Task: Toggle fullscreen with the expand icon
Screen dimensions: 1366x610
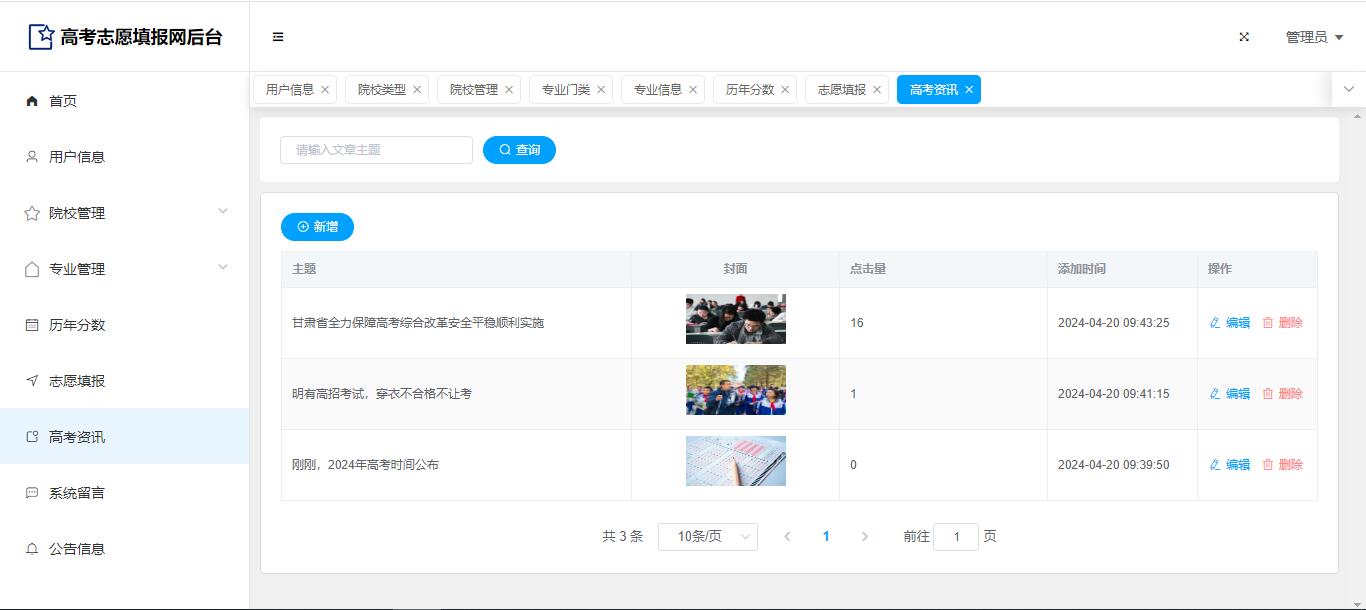Action: tap(1244, 37)
